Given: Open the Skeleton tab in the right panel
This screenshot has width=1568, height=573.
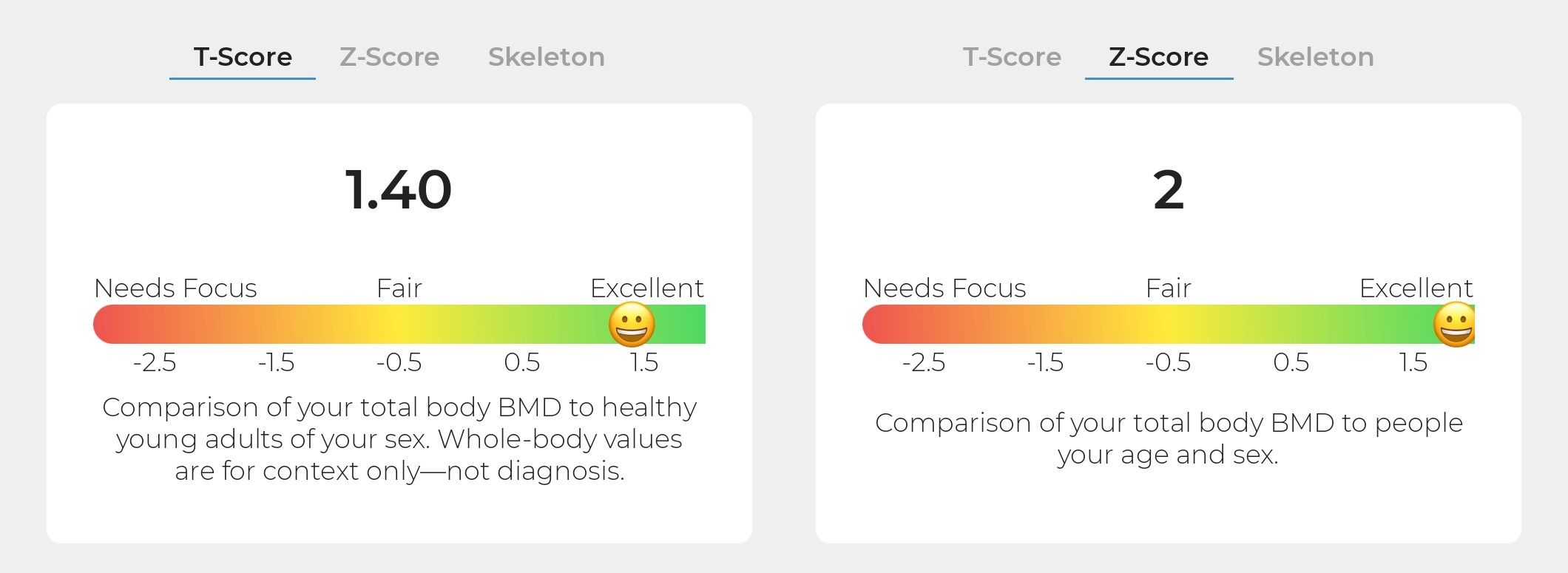Looking at the screenshot, I should coord(1316,57).
